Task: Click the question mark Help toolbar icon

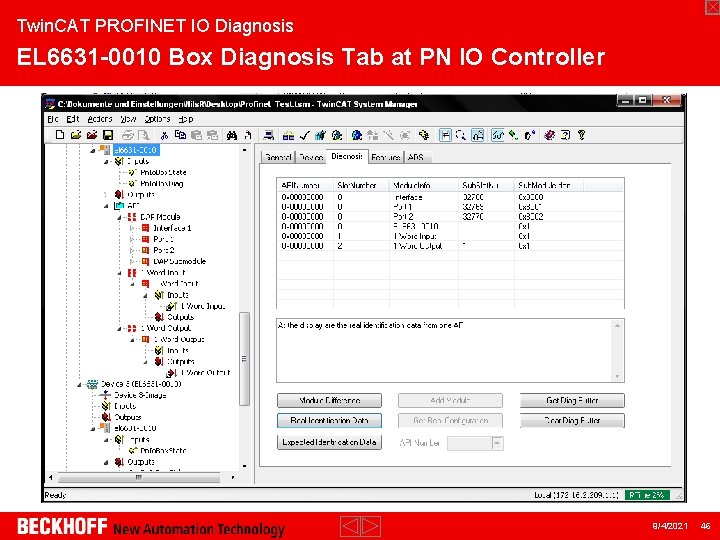Action: (581, 135)
